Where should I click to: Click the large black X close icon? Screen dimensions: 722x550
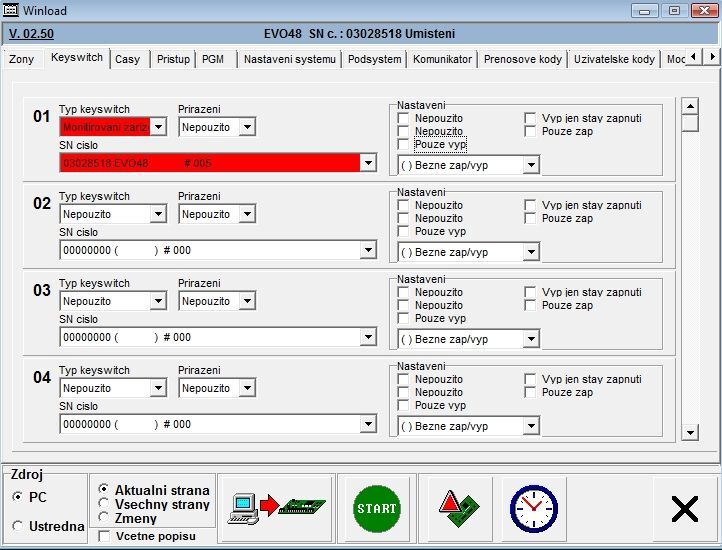click(x=684, y=509)
